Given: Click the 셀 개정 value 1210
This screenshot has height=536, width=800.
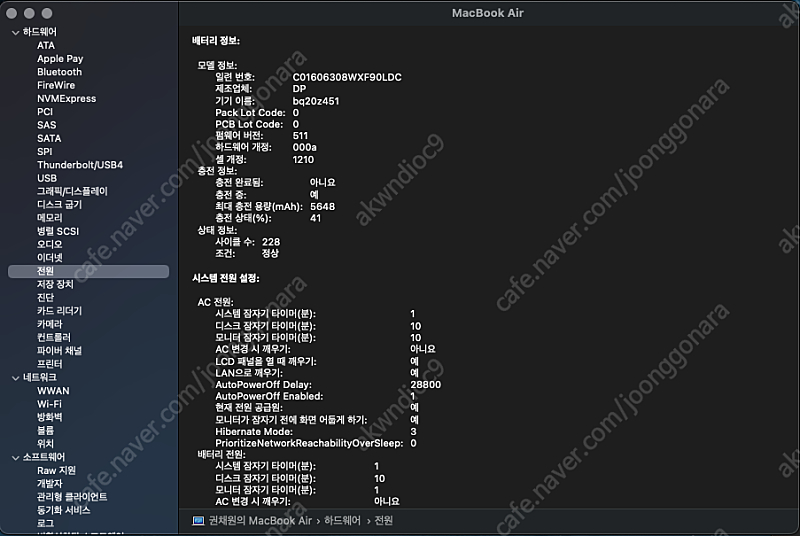Looking at the screenshot, I should (303, 160).
